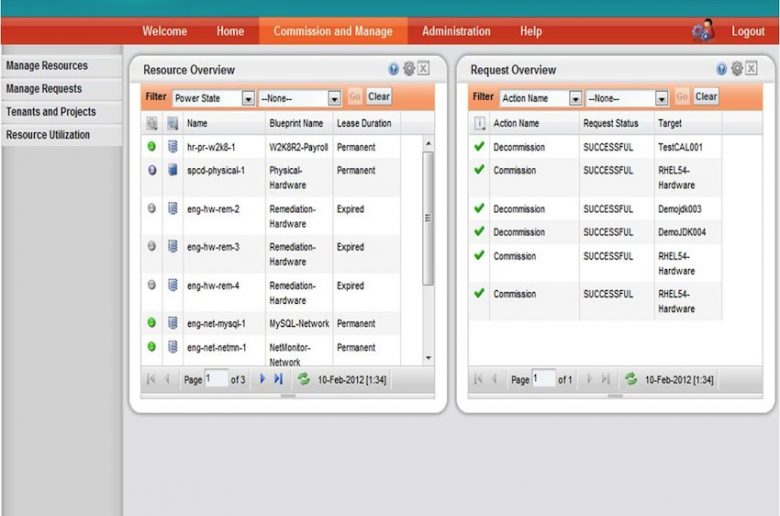Screen dimensions: 780x516
Task: Click status column header icon in Request Overview
Action: (480, 123)
